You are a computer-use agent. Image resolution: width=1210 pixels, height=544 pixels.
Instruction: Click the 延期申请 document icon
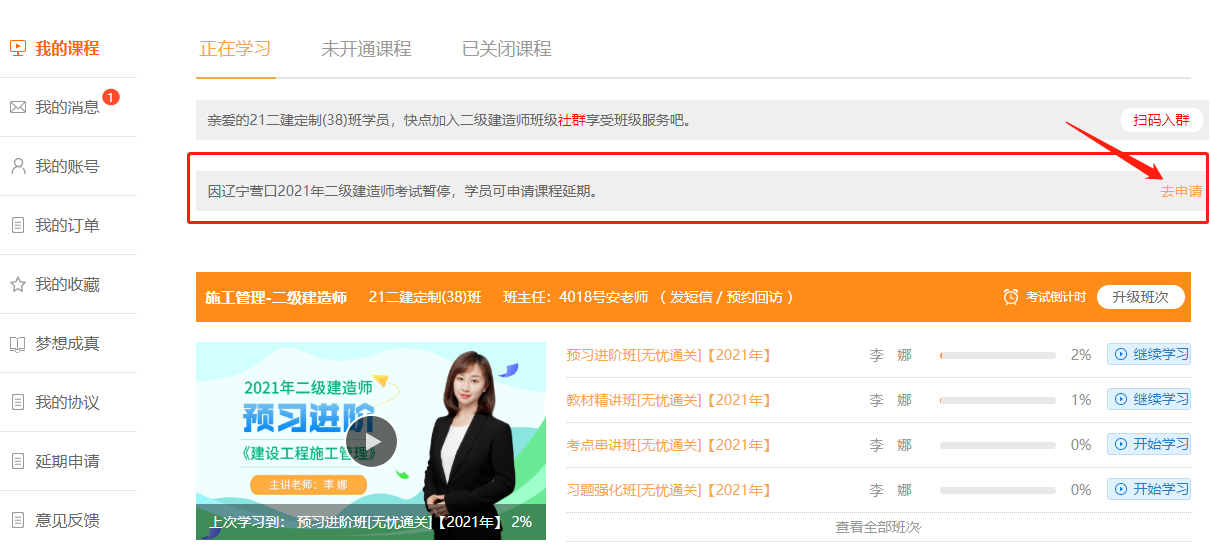pos(18,462)
